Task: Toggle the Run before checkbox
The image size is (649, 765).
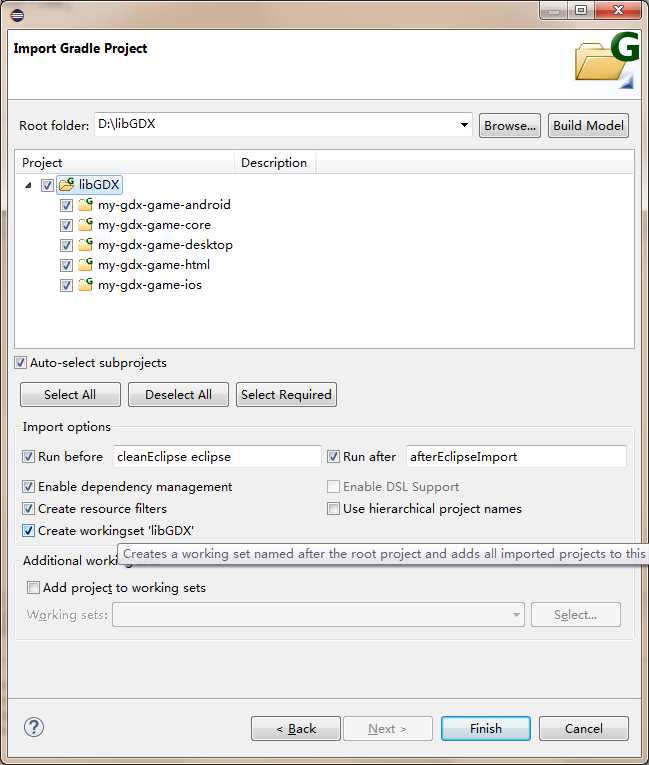Action: point(28,457)
